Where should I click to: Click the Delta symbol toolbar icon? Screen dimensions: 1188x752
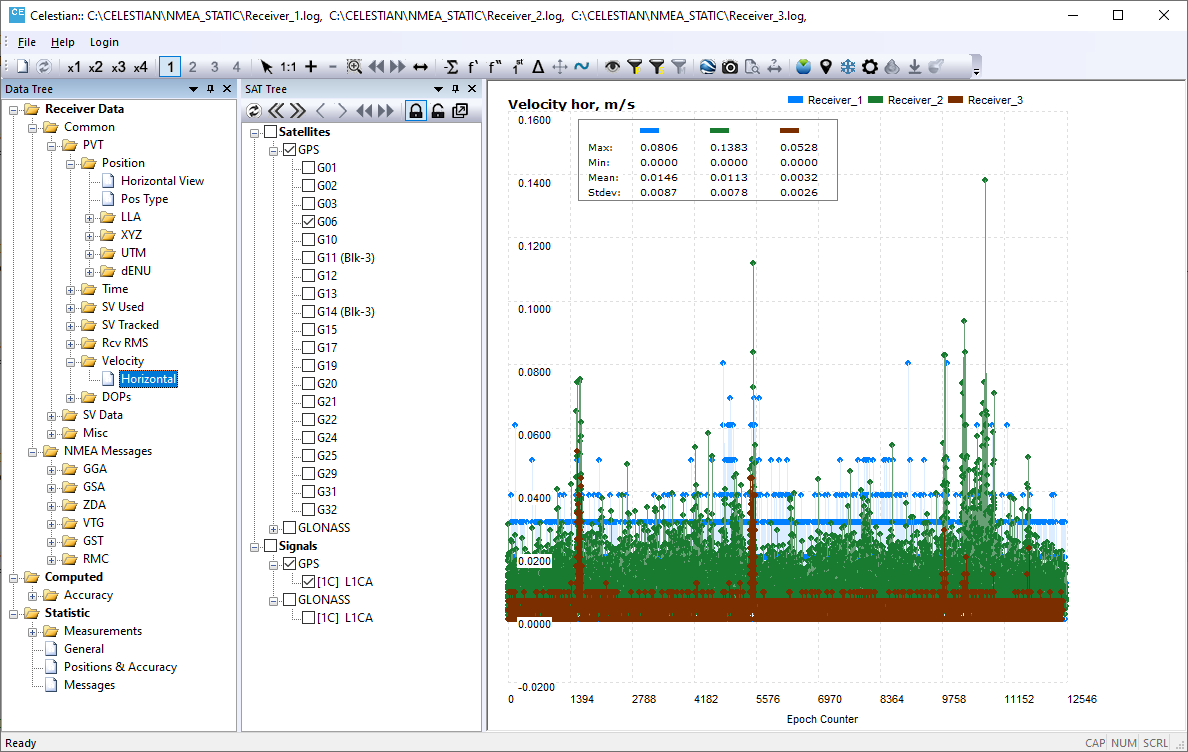click(538, 67)
